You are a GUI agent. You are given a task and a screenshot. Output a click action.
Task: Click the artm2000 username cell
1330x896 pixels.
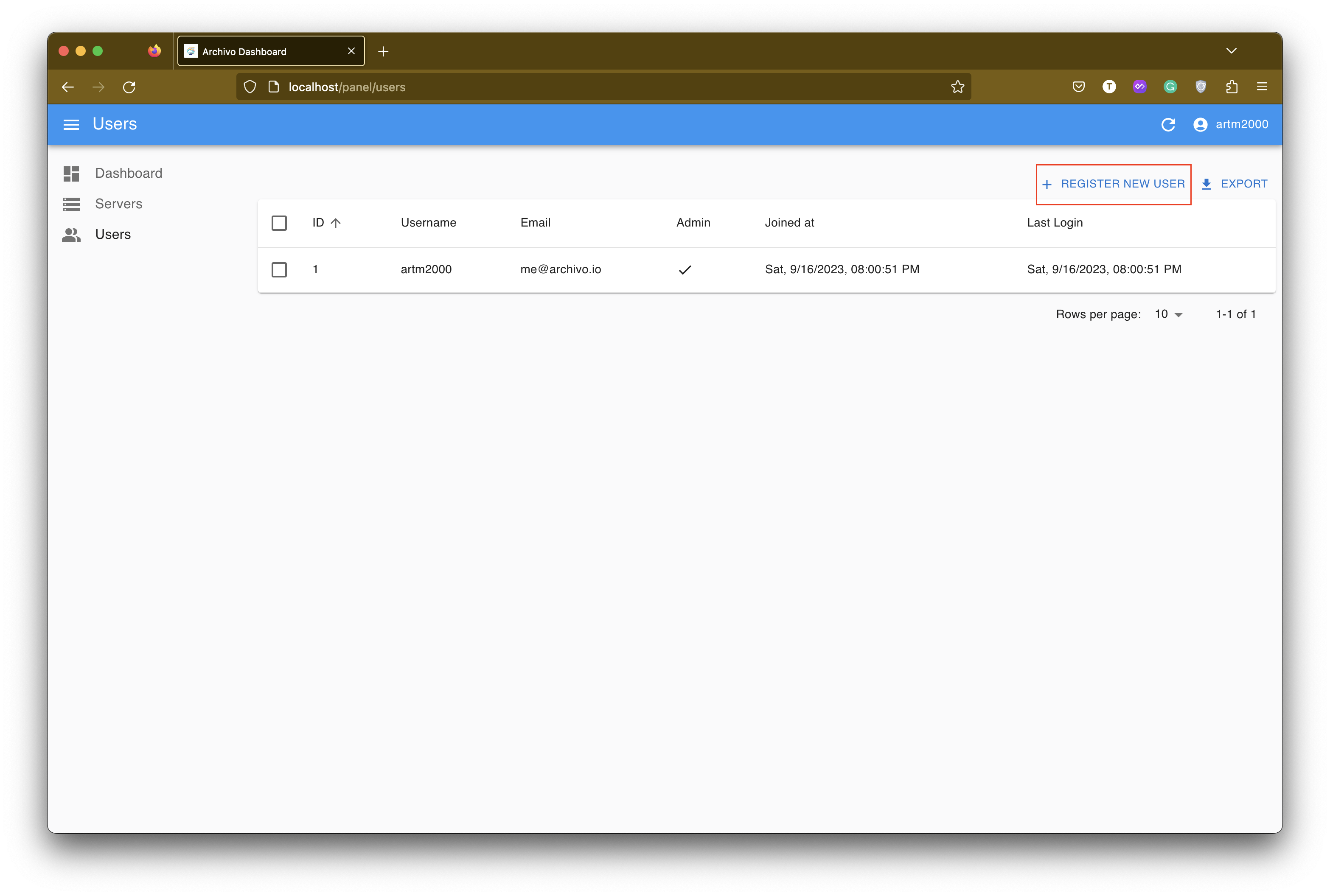(426, 269)
